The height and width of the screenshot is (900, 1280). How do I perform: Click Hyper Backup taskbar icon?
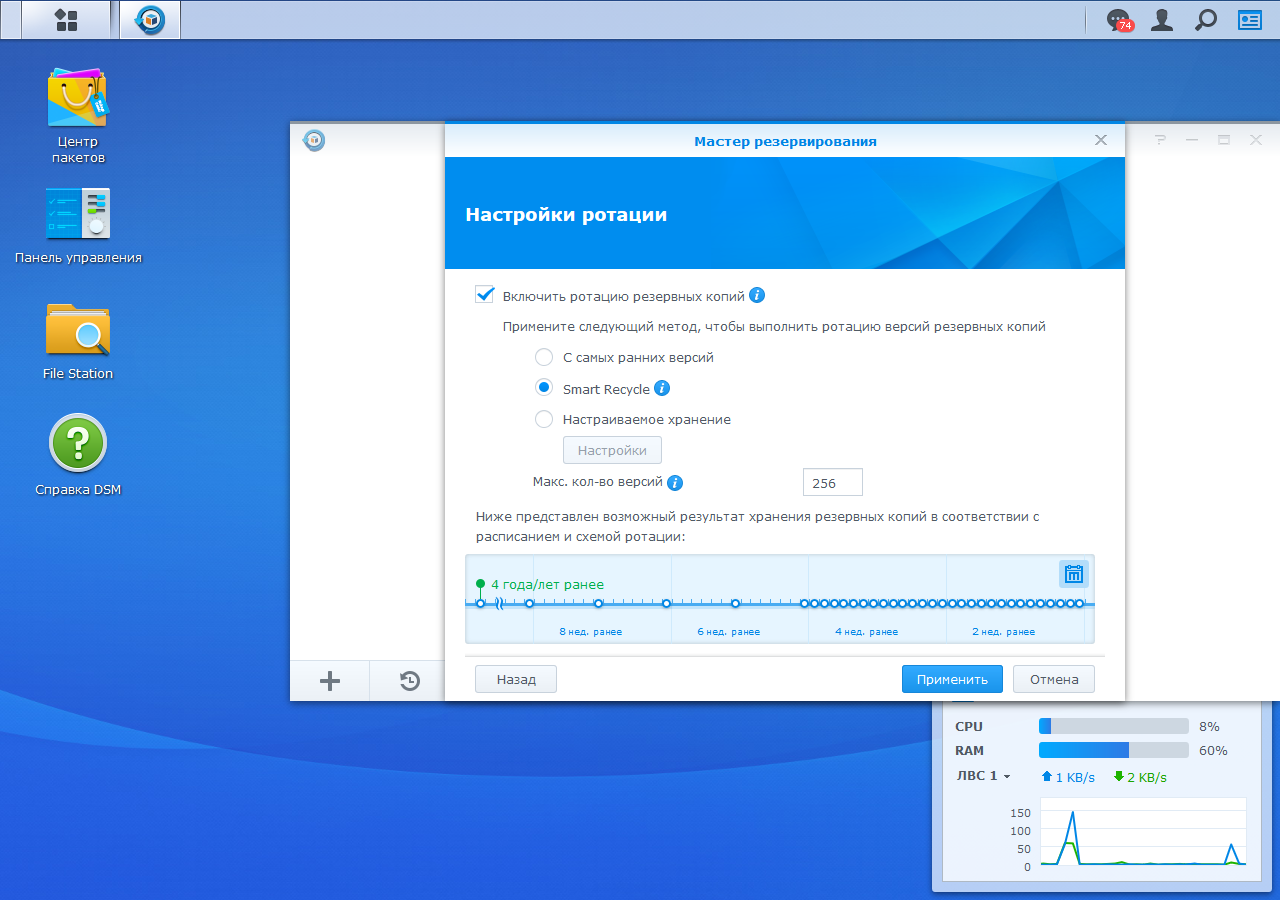tap(150, 20)
